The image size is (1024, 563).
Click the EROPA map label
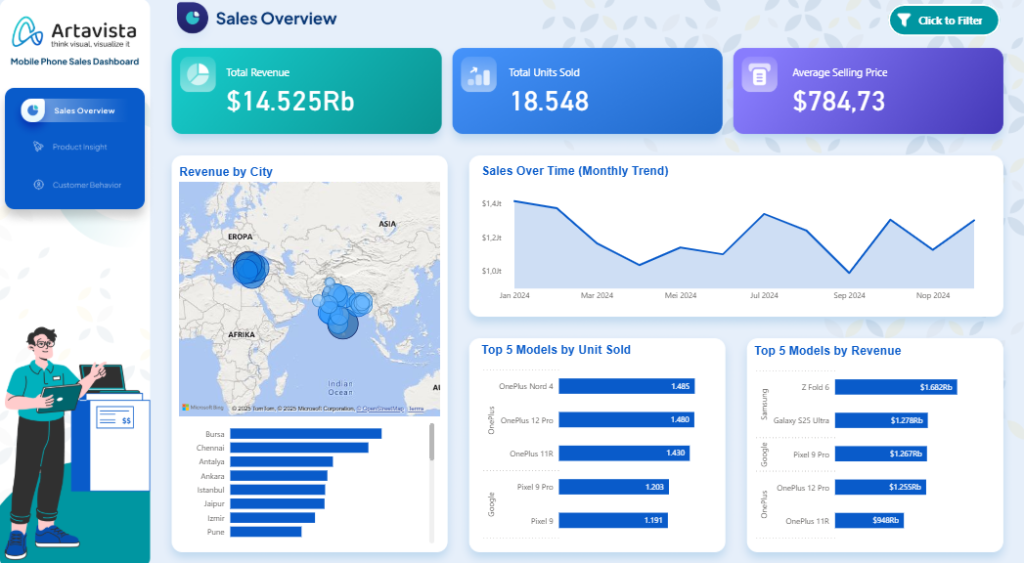[x=240, y=236]
